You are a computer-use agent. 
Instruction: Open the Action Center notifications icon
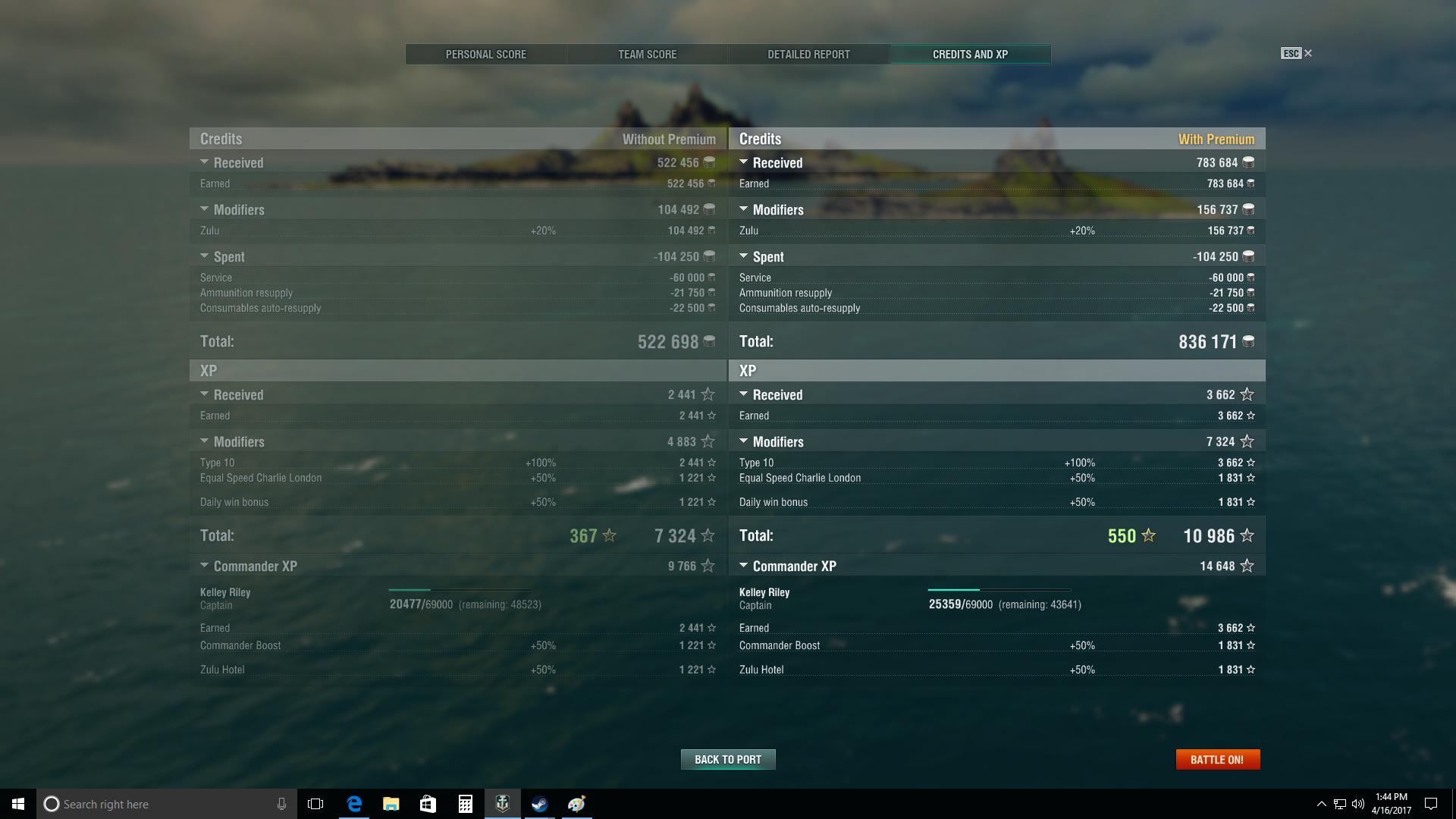[1431, 804]
